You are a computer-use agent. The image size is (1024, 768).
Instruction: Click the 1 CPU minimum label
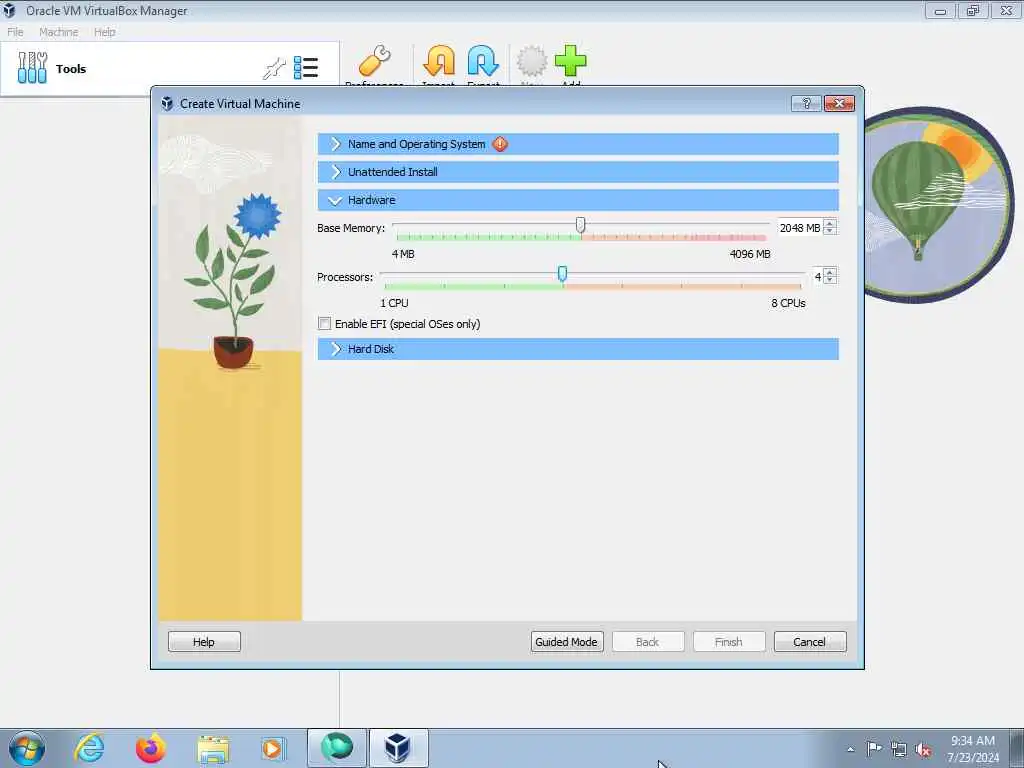(x=394, y=303)
